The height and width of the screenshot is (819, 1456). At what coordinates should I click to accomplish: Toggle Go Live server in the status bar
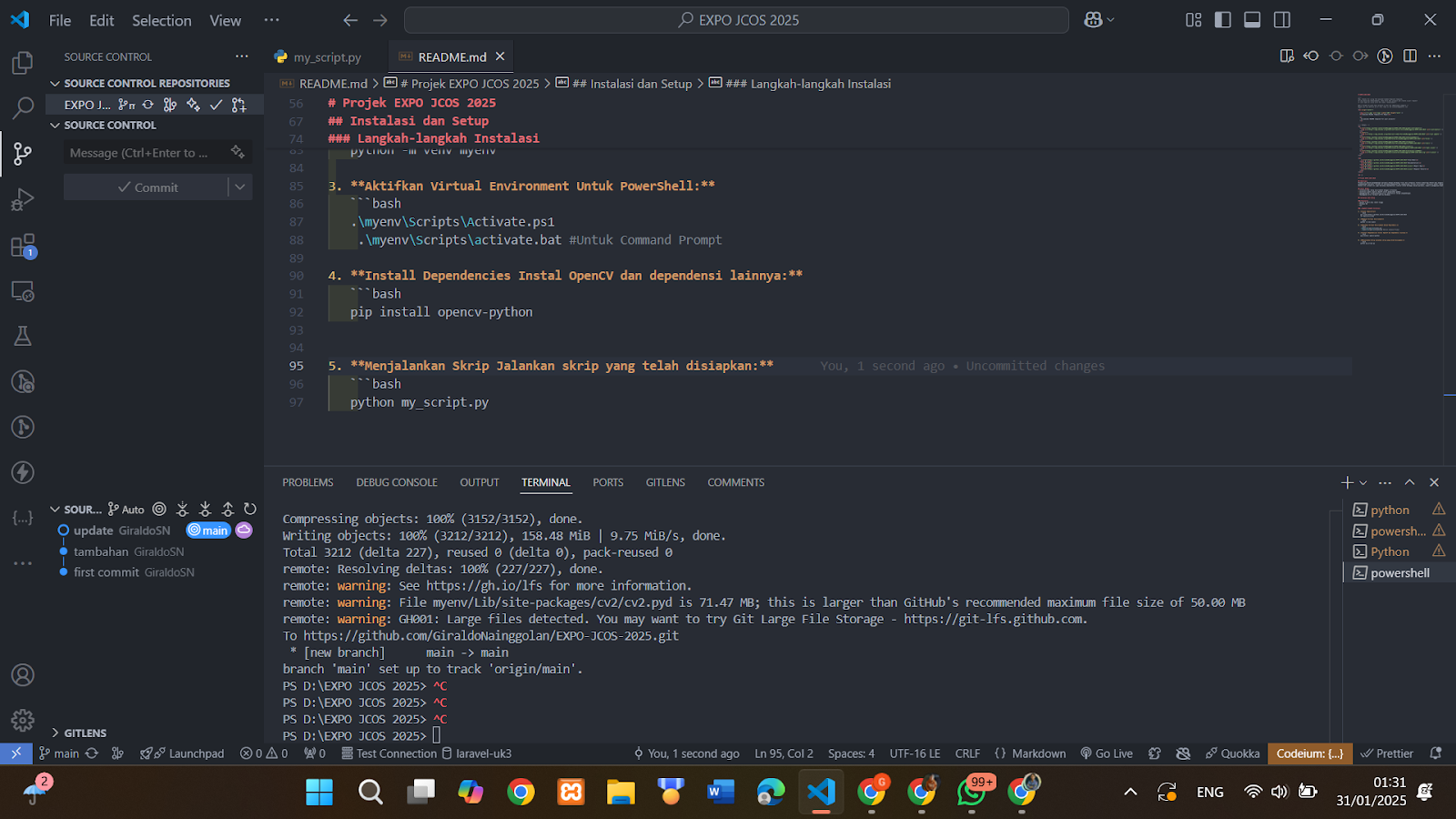[1107, 753]
